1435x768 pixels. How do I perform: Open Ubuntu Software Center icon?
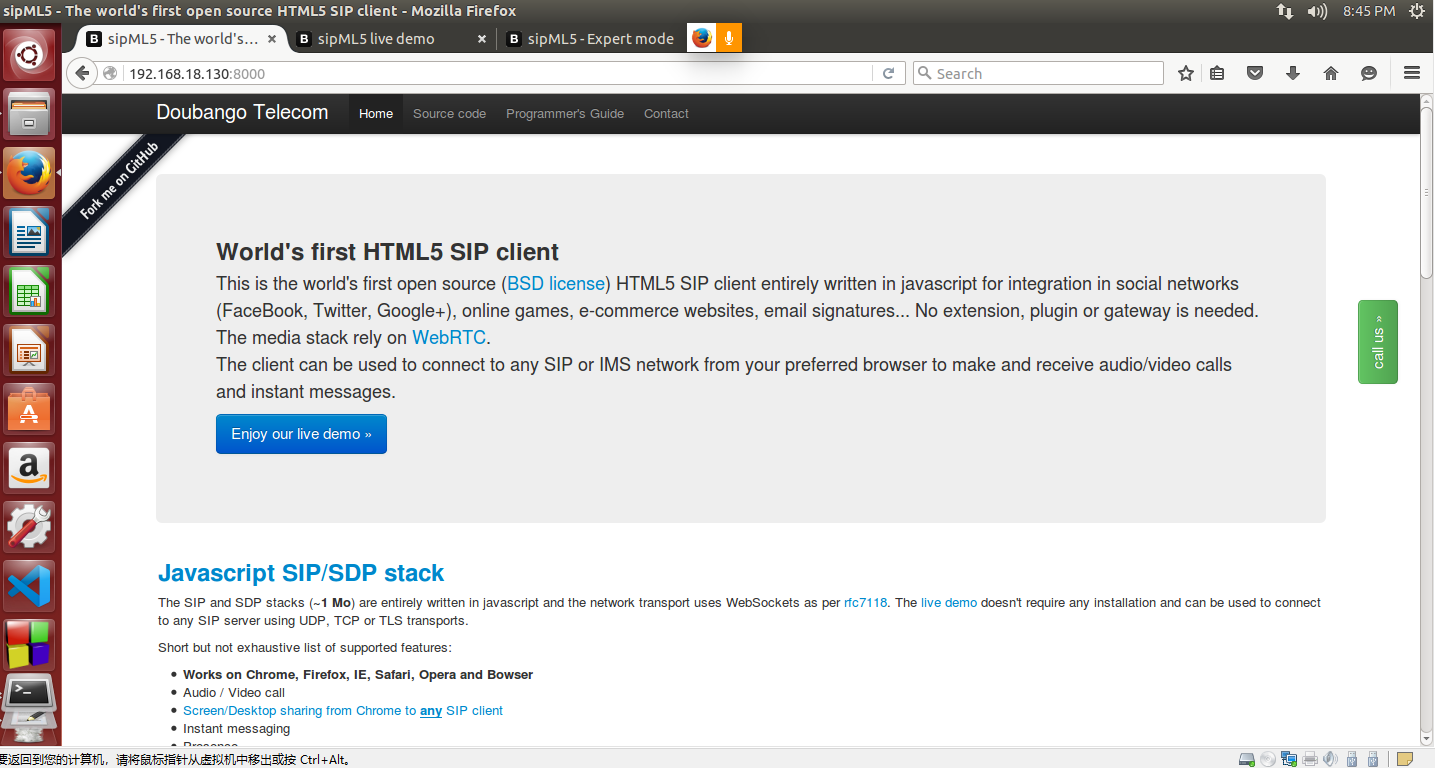point(30,409)
